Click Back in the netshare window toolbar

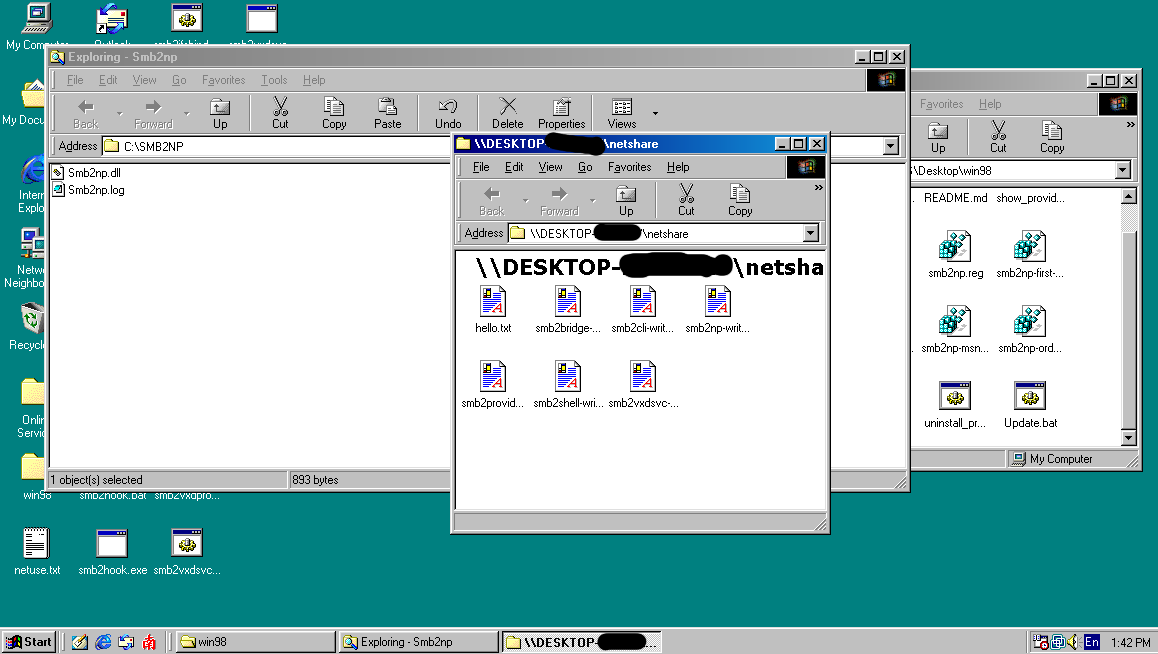(x=492, y=201)
